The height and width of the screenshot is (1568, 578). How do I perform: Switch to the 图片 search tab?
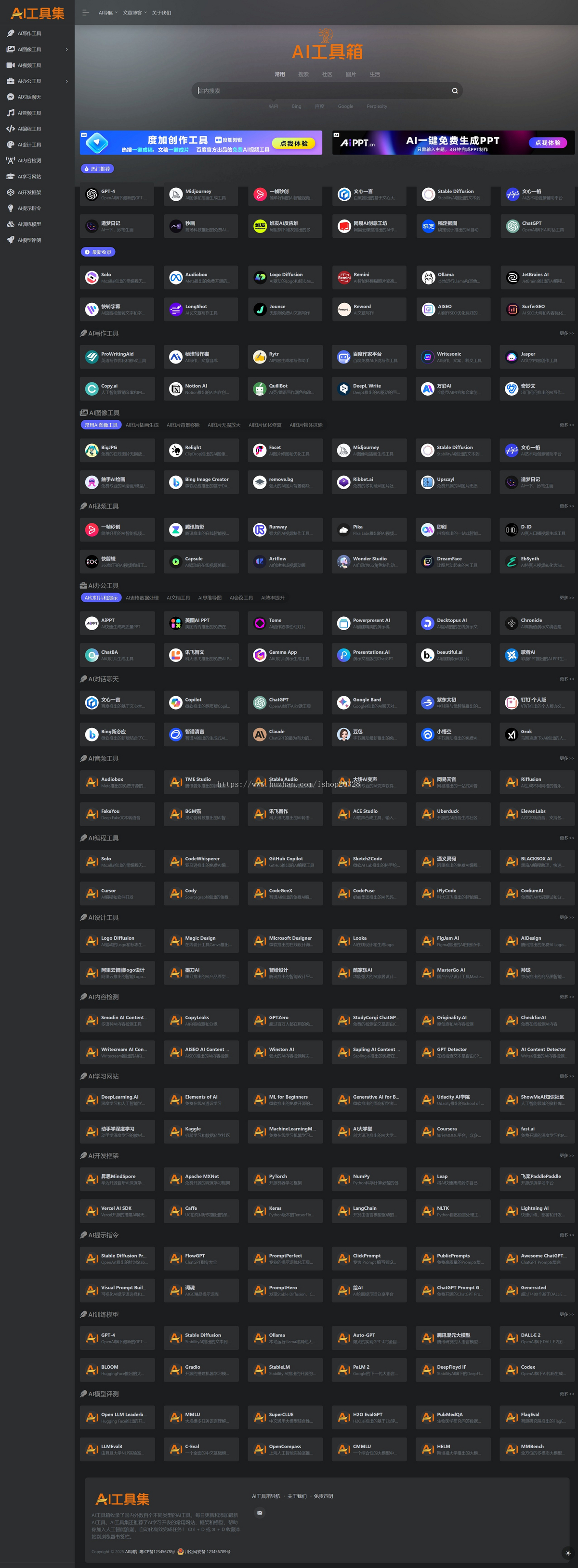351,74
